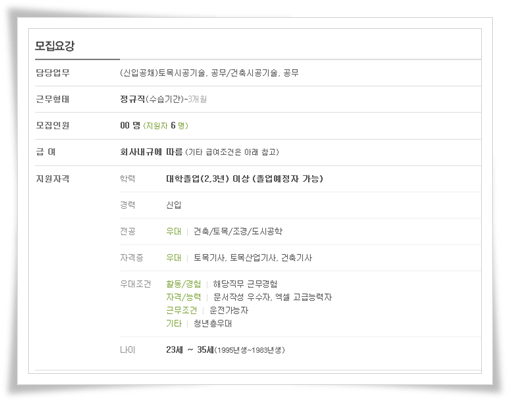
Task: Click the 신입 career value
Action: pos(174,205)
